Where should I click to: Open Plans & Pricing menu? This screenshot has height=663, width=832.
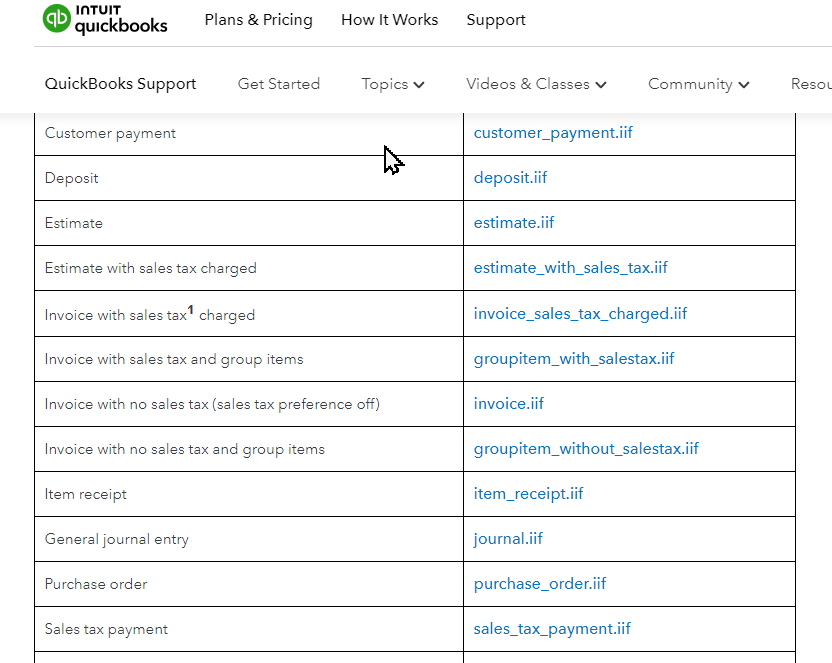[x=258, y=20]
